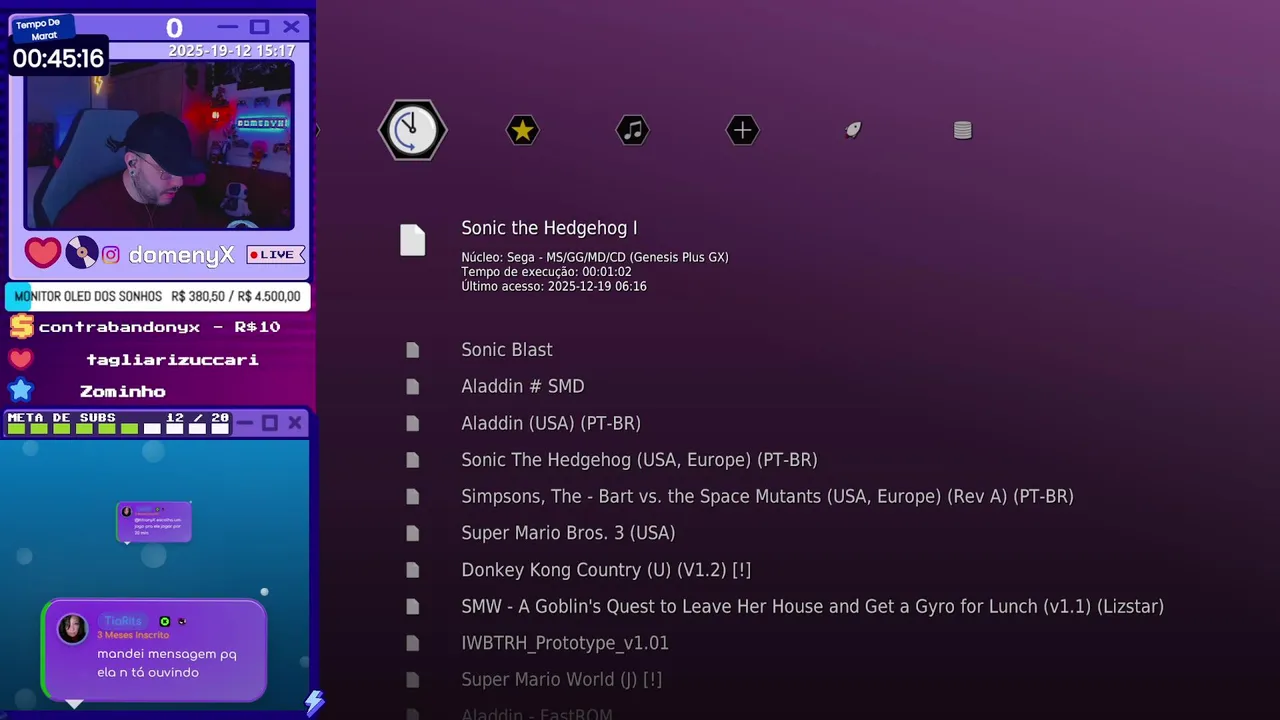The width and height of the screenshot is (1280, 720).
Task: Minimize the Meta de Subs window
Action: [245, 423]
